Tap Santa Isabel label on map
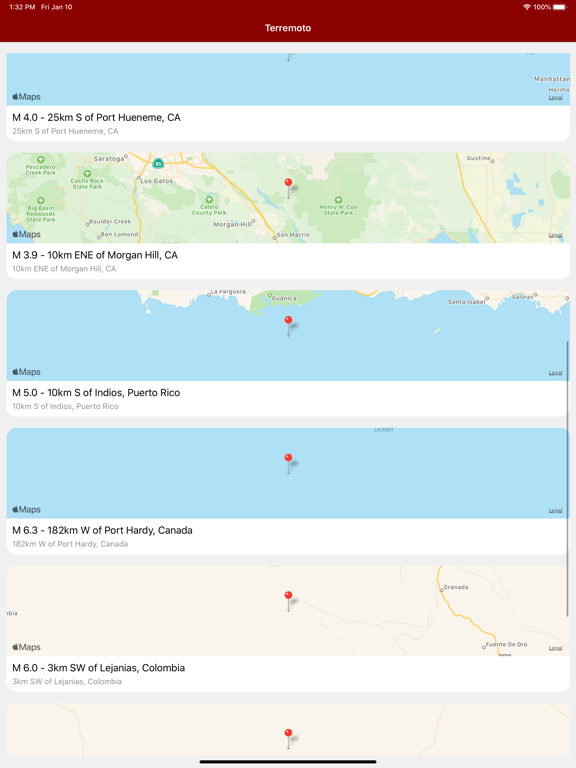This screenshot has width=576, height=768. [x=466, y=302]
